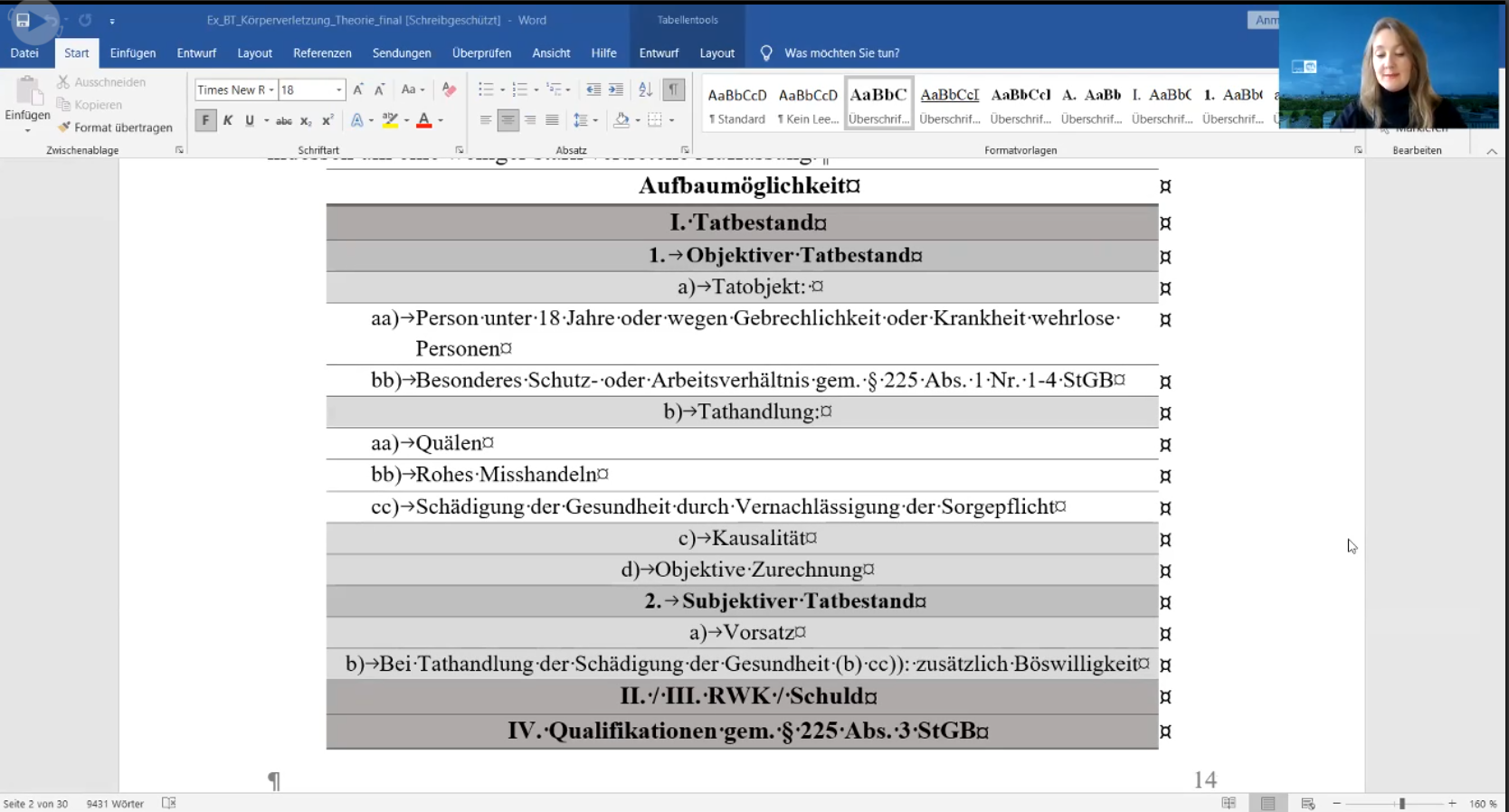Expand the Zwischenablage clipboard launcher

coord(179,150)
